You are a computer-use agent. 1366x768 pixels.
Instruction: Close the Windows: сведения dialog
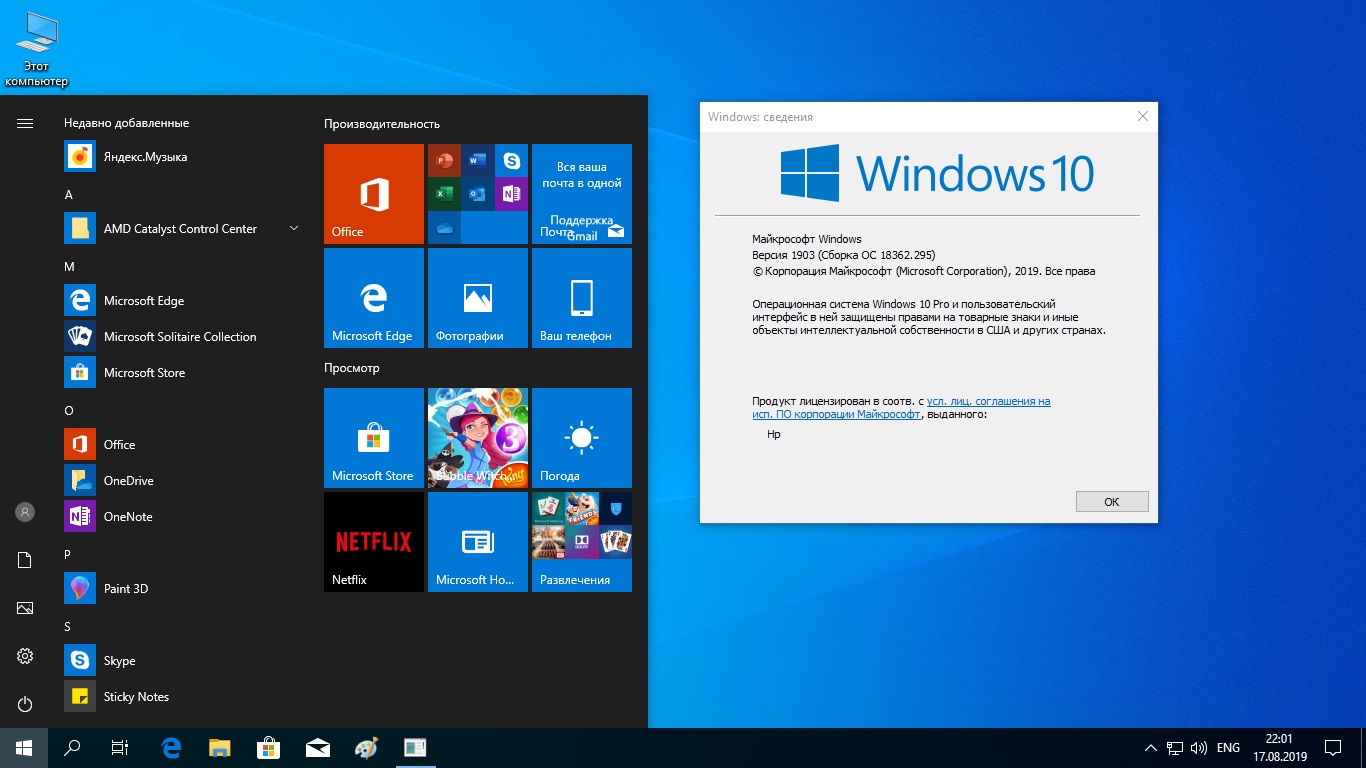(x=1143, y=117)
